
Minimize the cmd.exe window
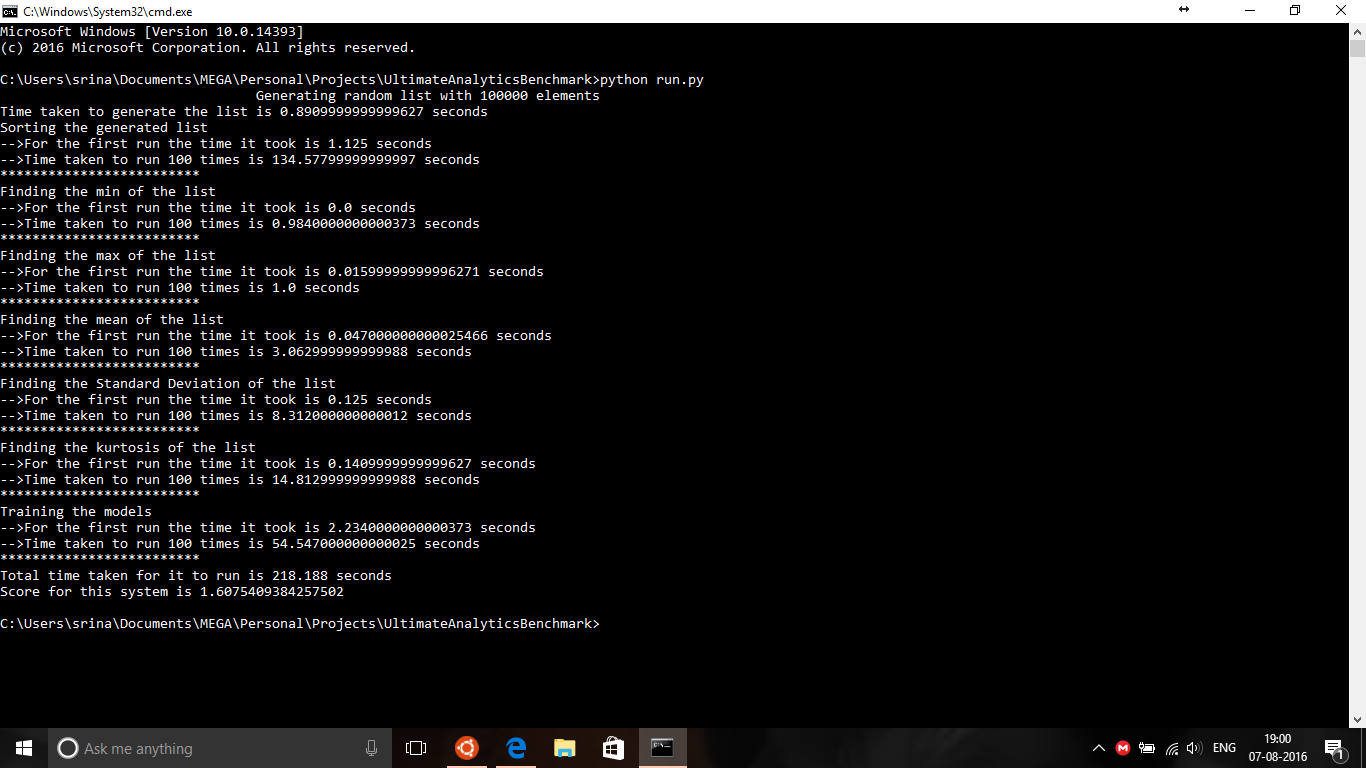[x=1249, y=11]
